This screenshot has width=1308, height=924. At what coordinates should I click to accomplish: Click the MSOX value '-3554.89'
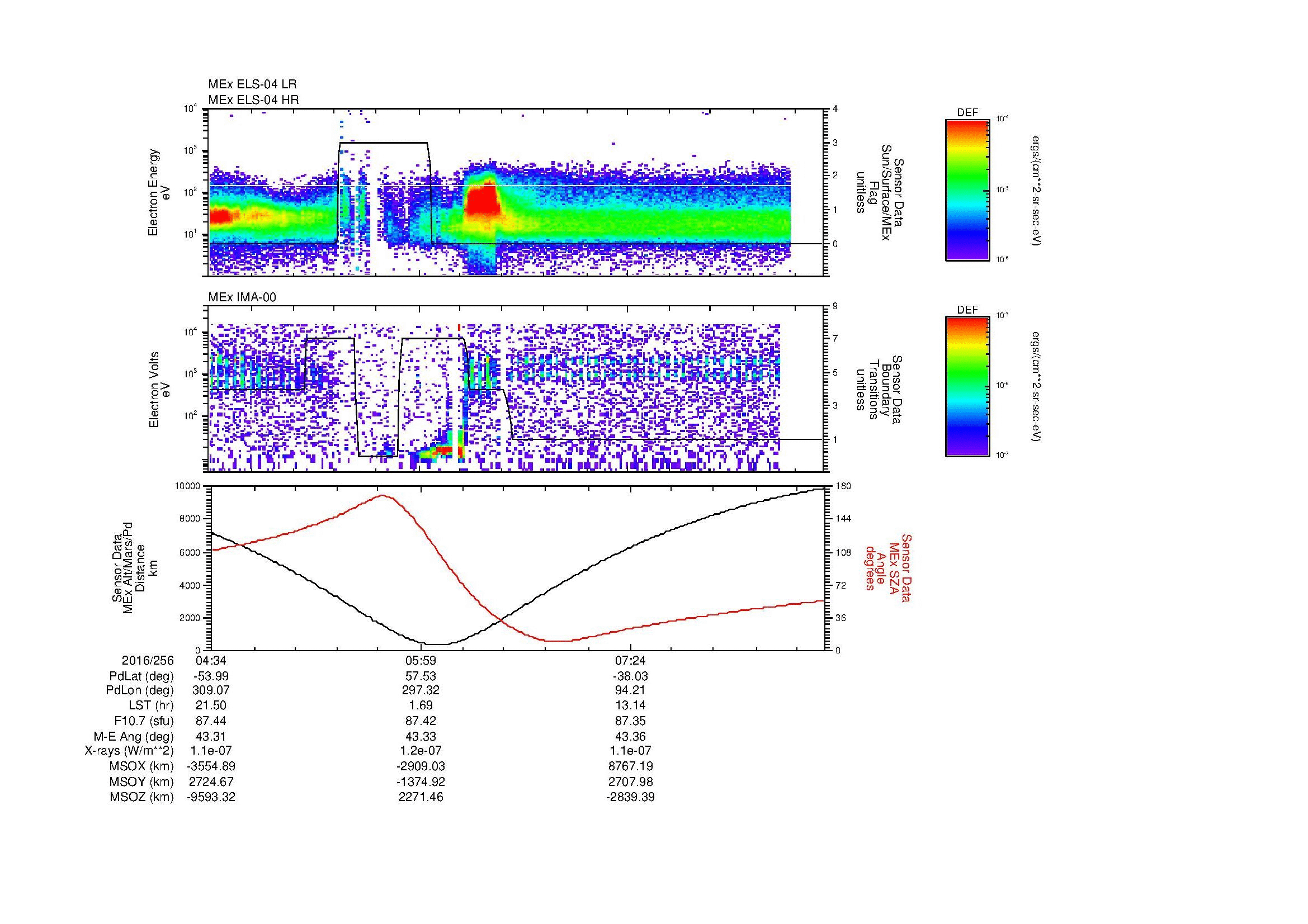click(x=211, y=766)
